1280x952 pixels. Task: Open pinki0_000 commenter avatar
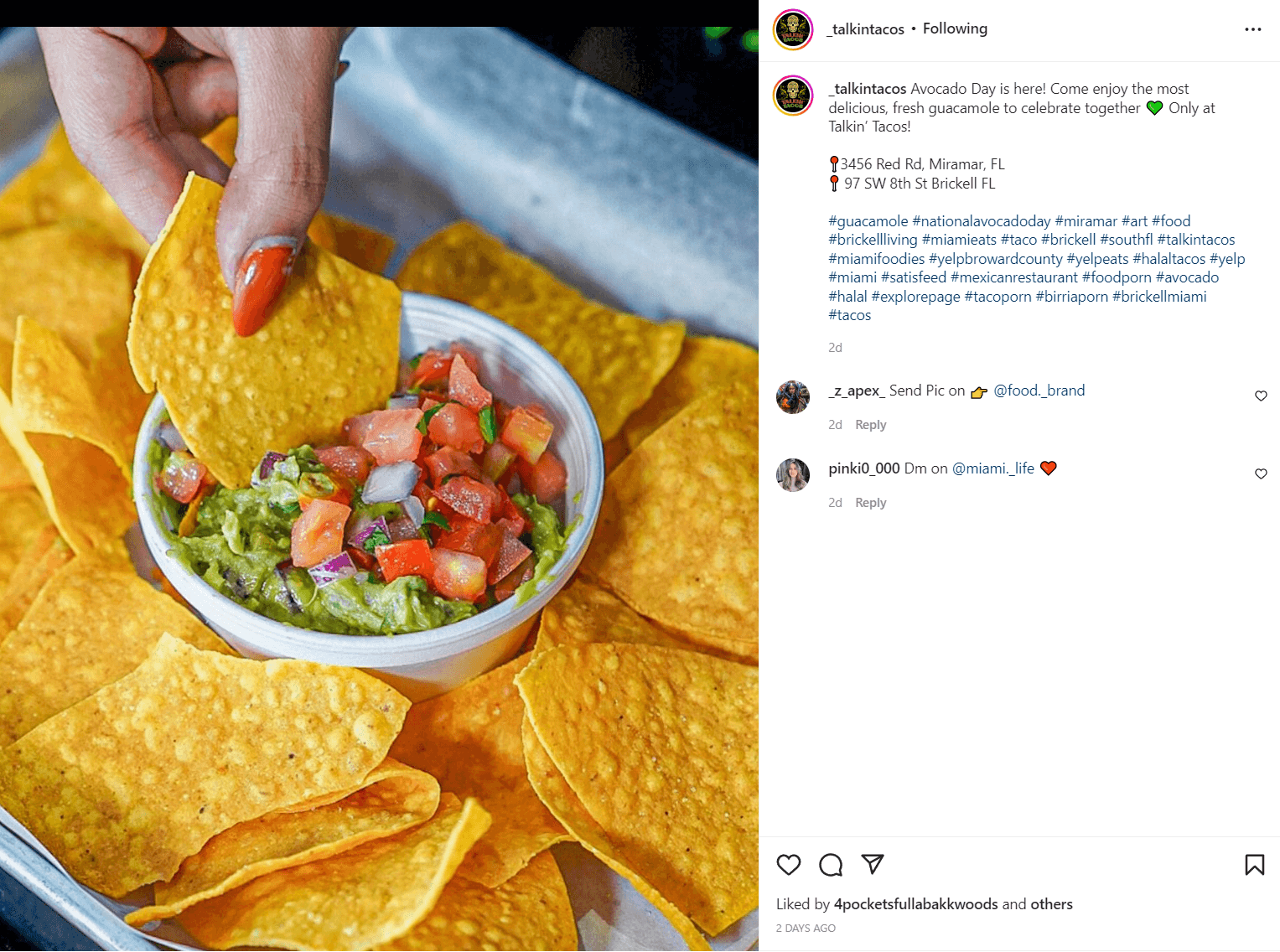coord(793,475)
